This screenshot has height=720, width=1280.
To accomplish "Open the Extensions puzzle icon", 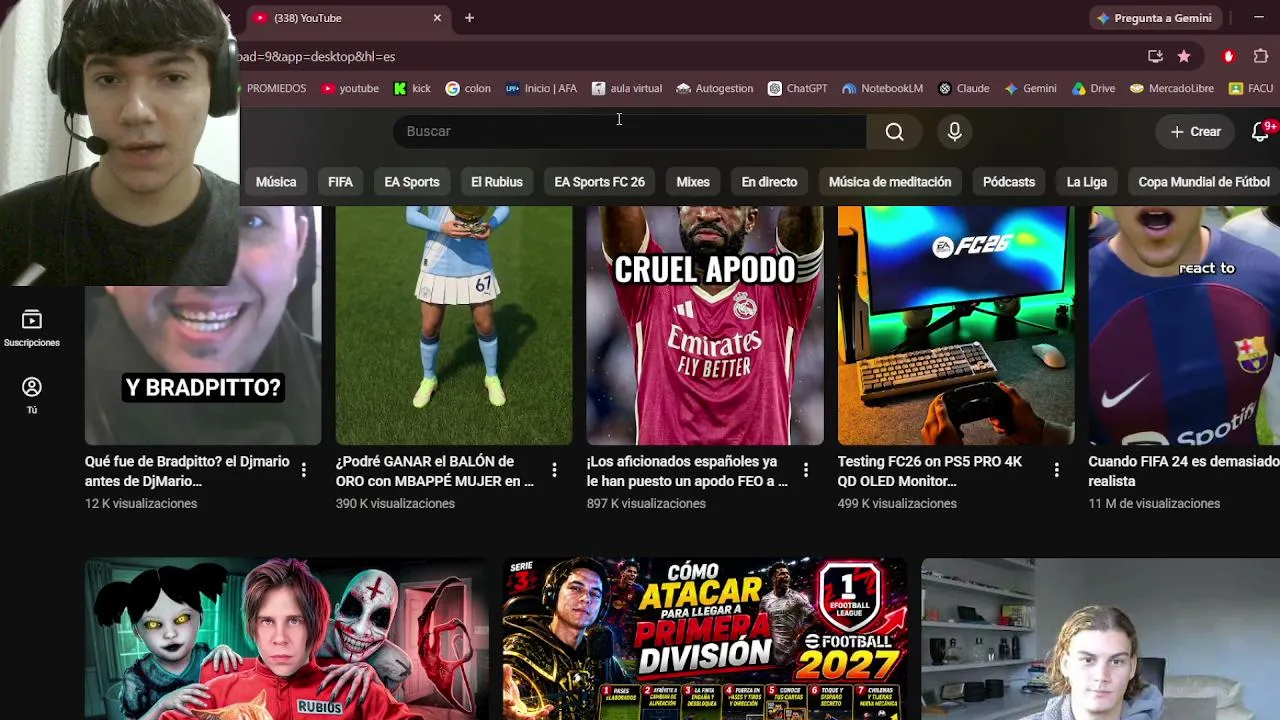I will tap(1261, 56).
